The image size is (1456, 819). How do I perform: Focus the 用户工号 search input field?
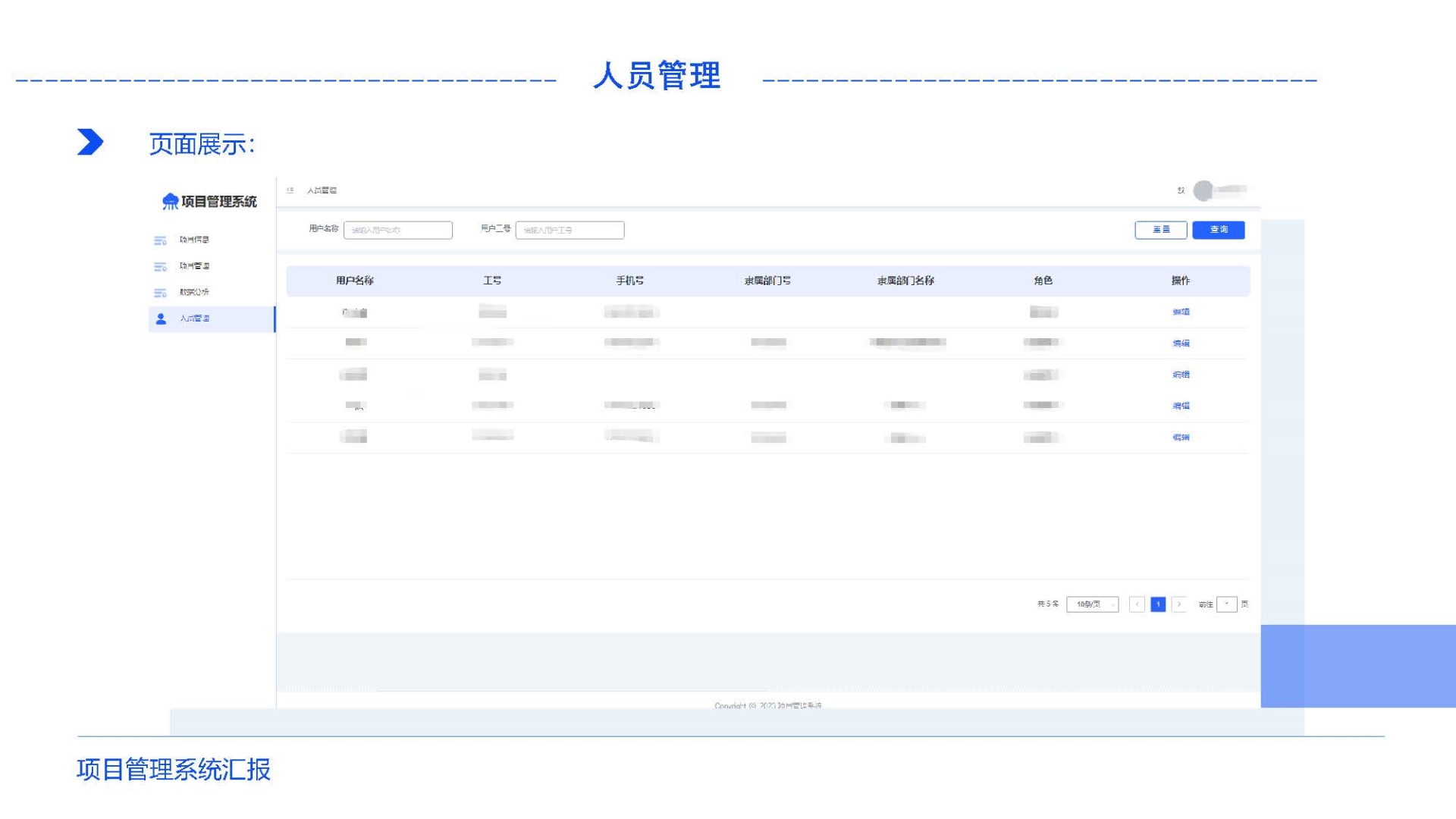tap(570, 230)
